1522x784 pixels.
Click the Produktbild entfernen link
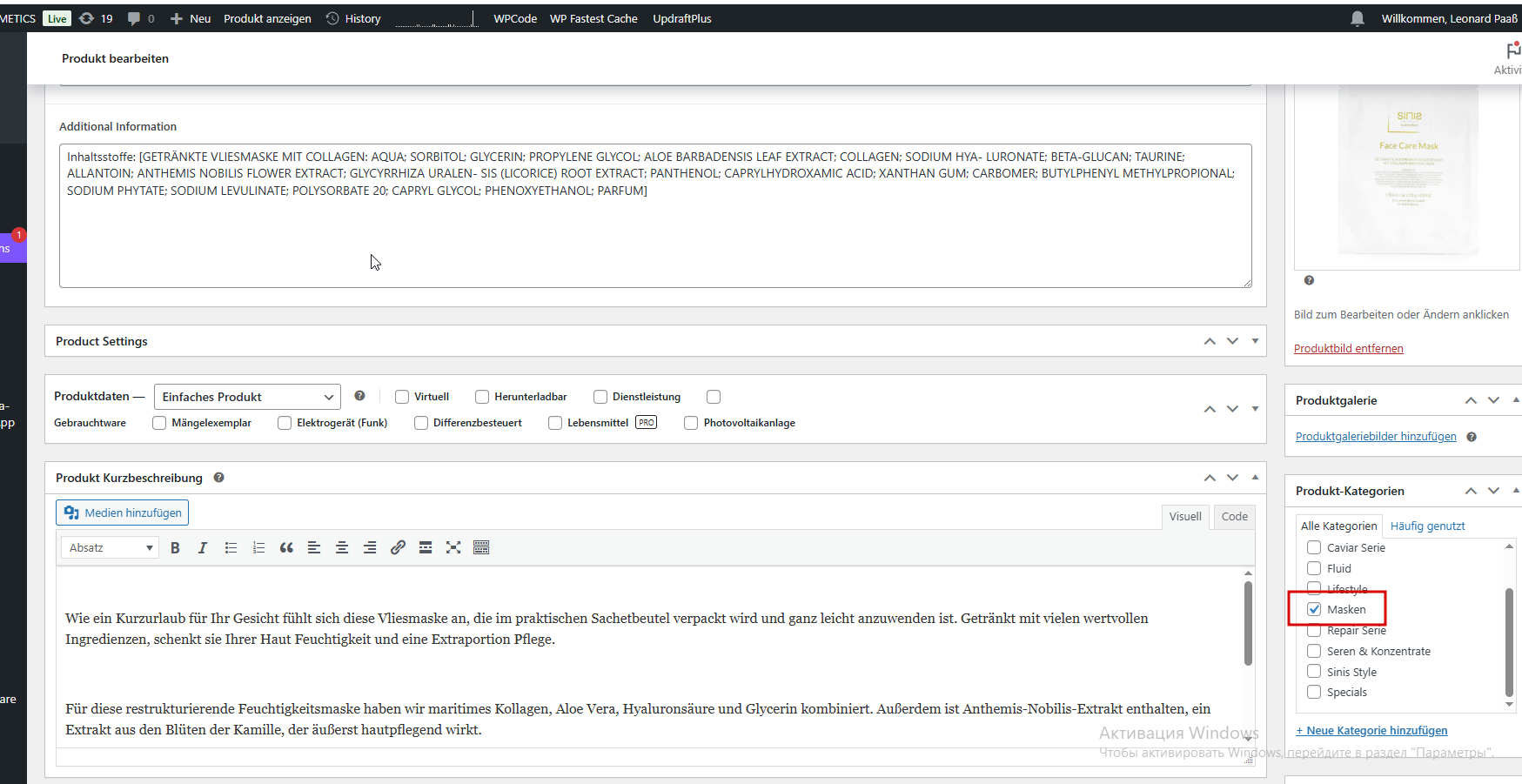(1348, 348)
